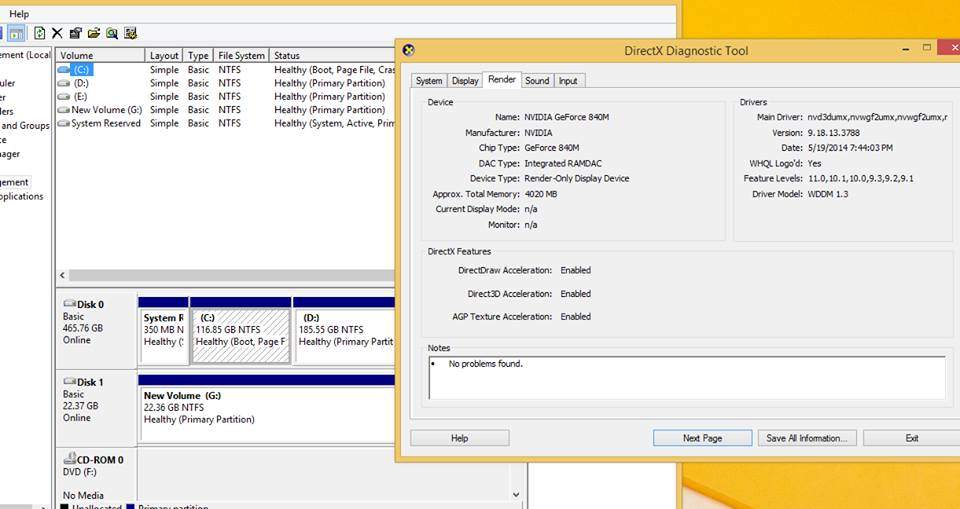The height and width of the screenshot is (509, 960).
Task: Click the Disk 0 drive icon
Action: (69, 304)
